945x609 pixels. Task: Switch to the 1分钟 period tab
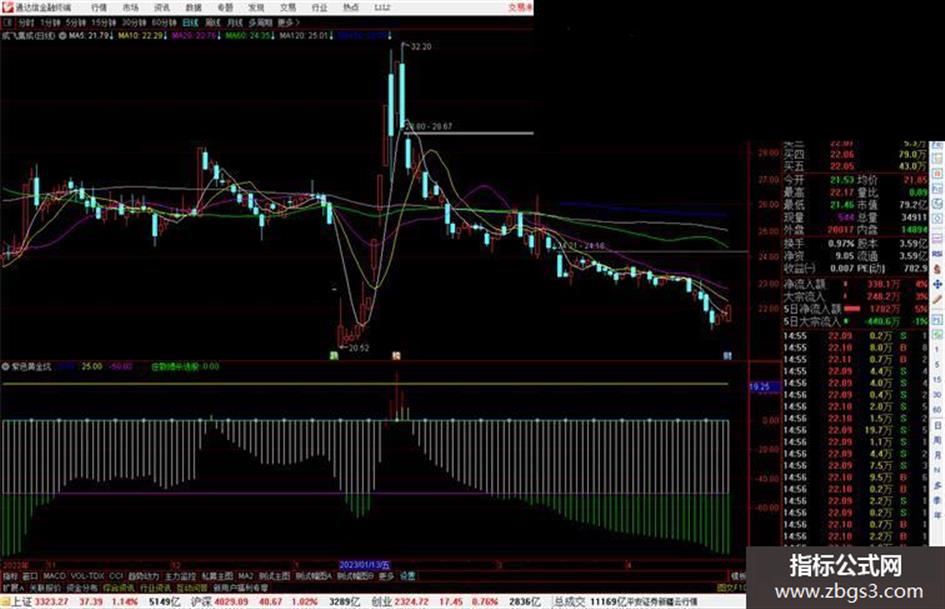pyautogui.click(x=50, y=22)
